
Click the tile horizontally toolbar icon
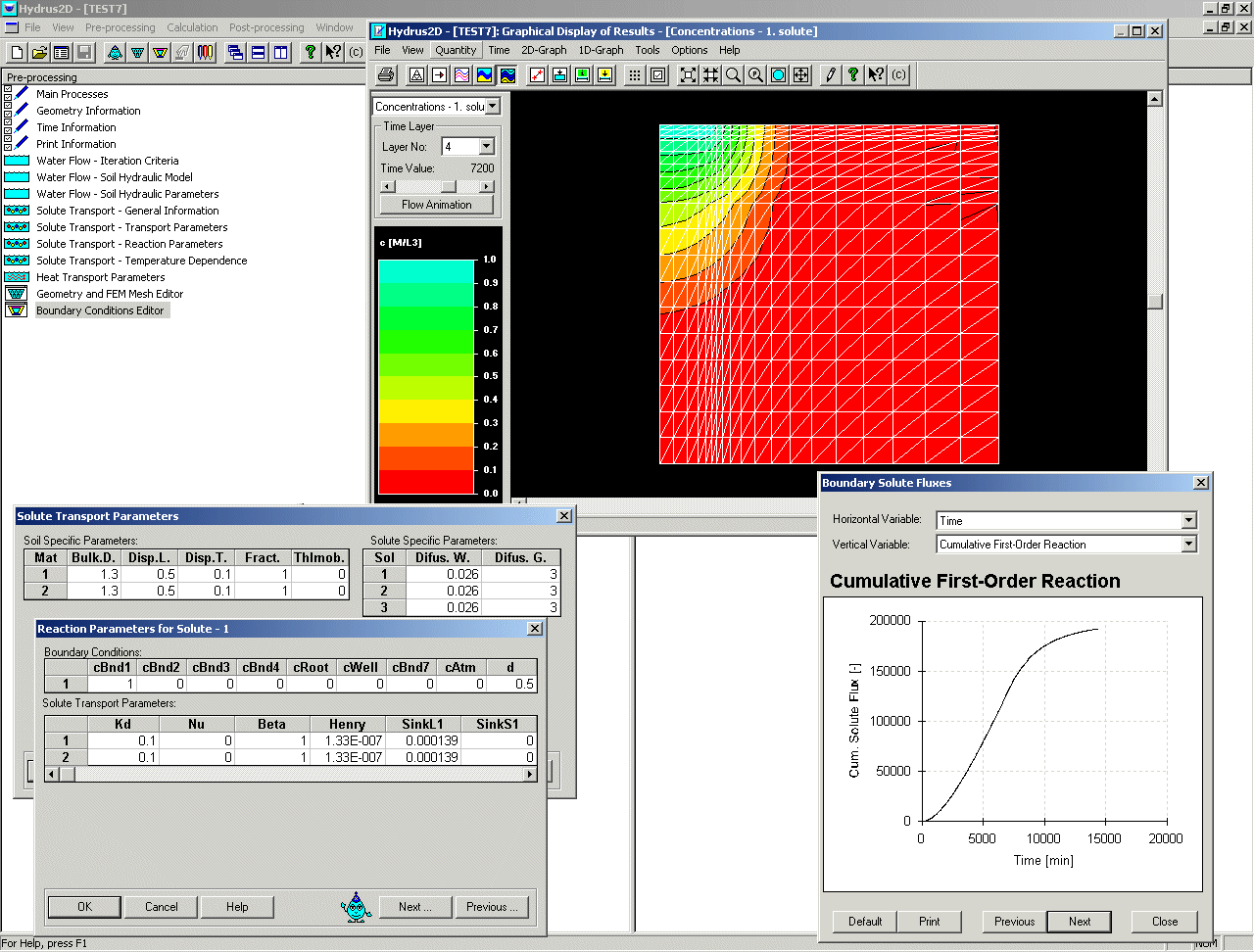(258, 52)
